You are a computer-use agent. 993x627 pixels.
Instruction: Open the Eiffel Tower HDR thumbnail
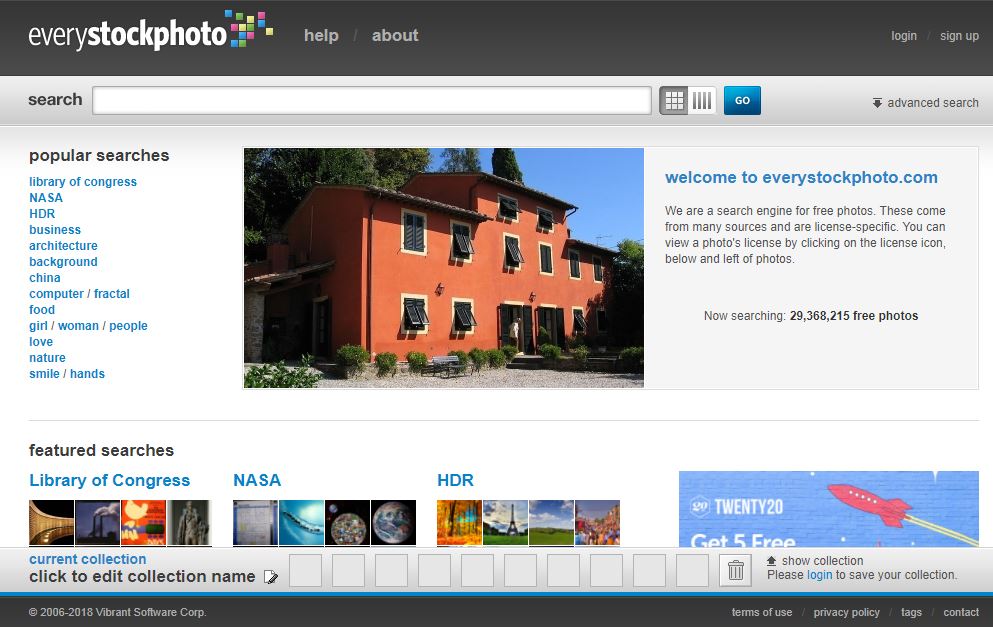tap(505, 523)
